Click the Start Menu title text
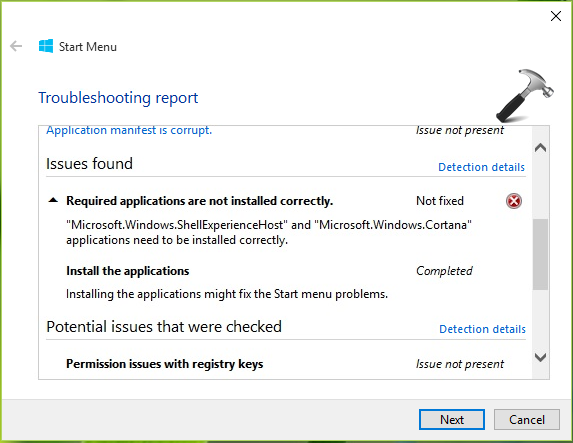 coord(88,47)
